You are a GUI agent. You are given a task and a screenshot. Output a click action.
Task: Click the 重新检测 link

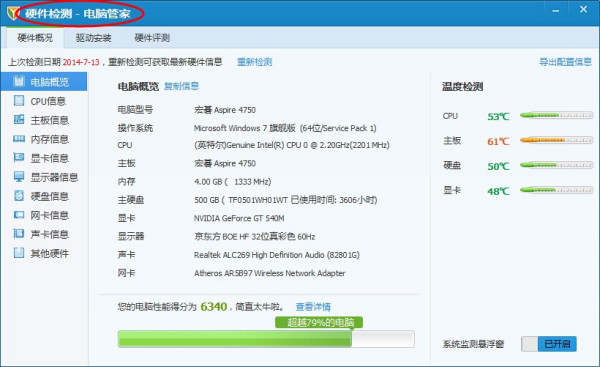pos(254,62)
